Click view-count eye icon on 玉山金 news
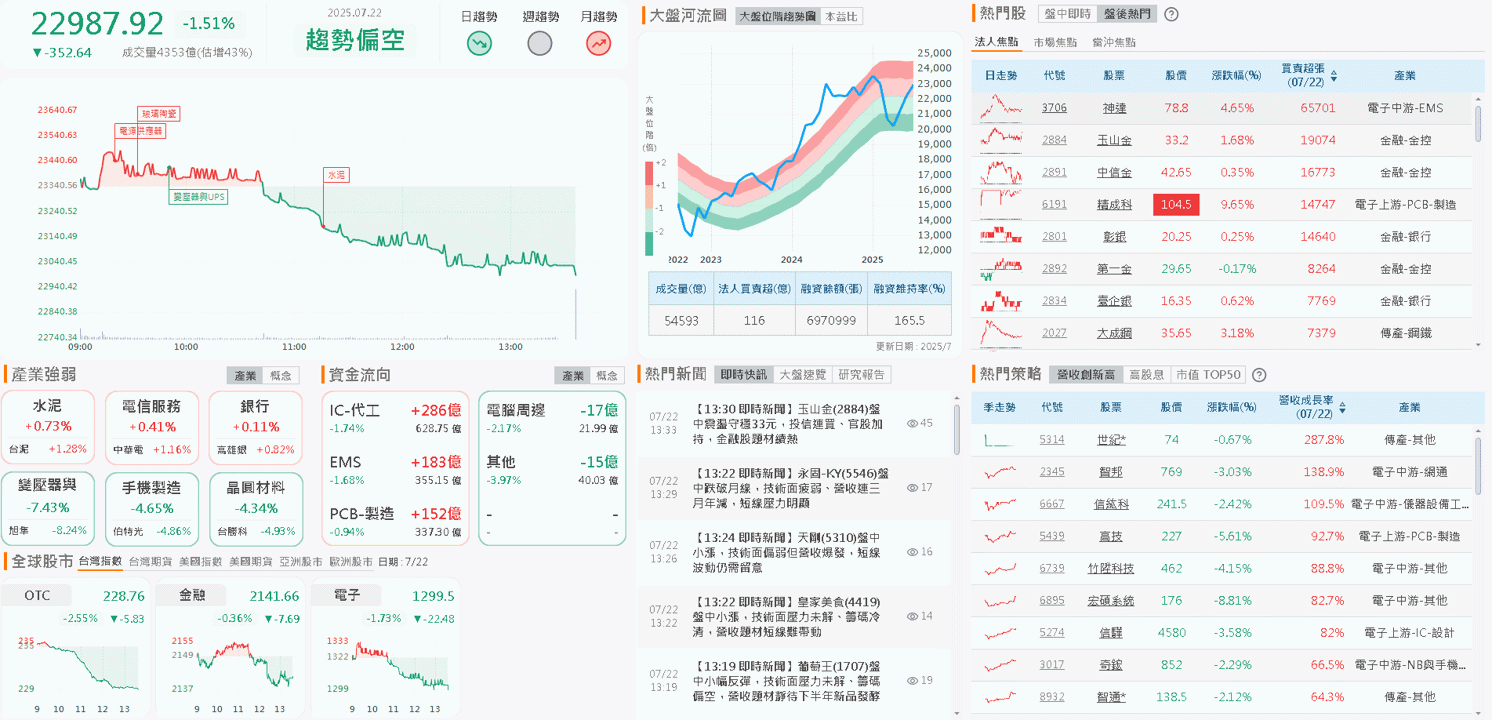The height and width of the screenshot is (720, 1492). [912, 423]
